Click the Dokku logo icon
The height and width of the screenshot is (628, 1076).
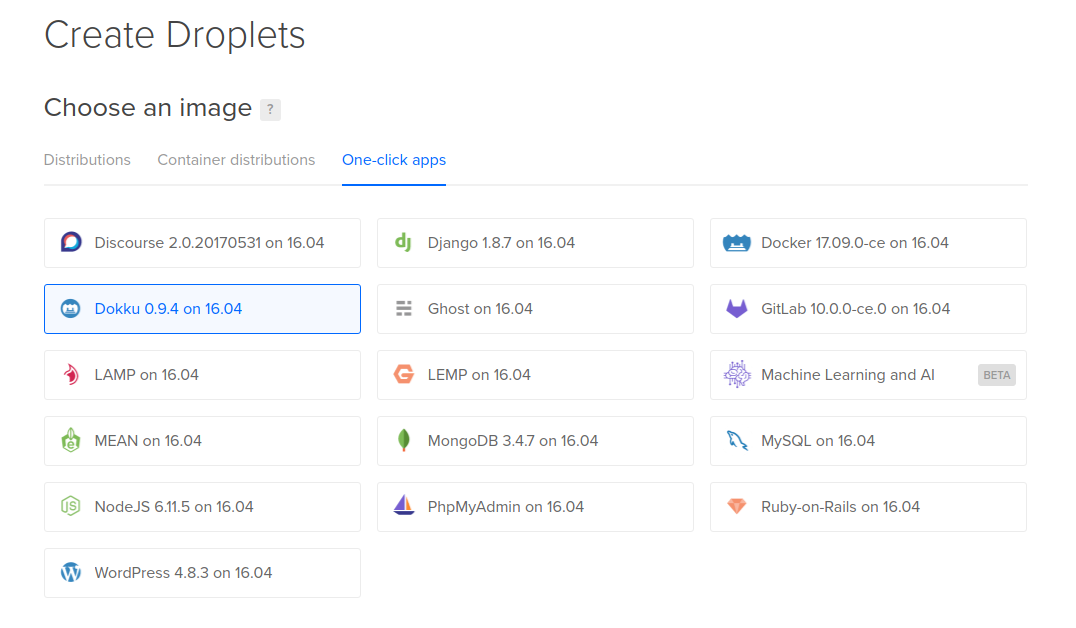point(71,309)
